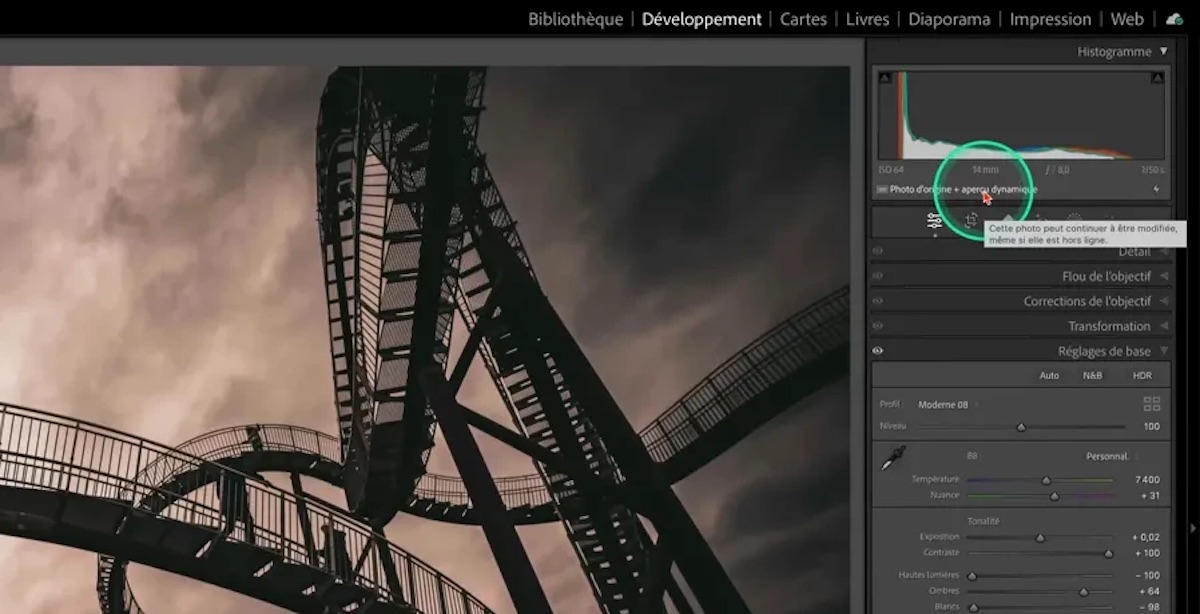Image resolution: width=1200 pixels, height=614 pixels.
Task: Toggle the Flou de l'objectif eye icon
Action: click(x=878, y=276)
